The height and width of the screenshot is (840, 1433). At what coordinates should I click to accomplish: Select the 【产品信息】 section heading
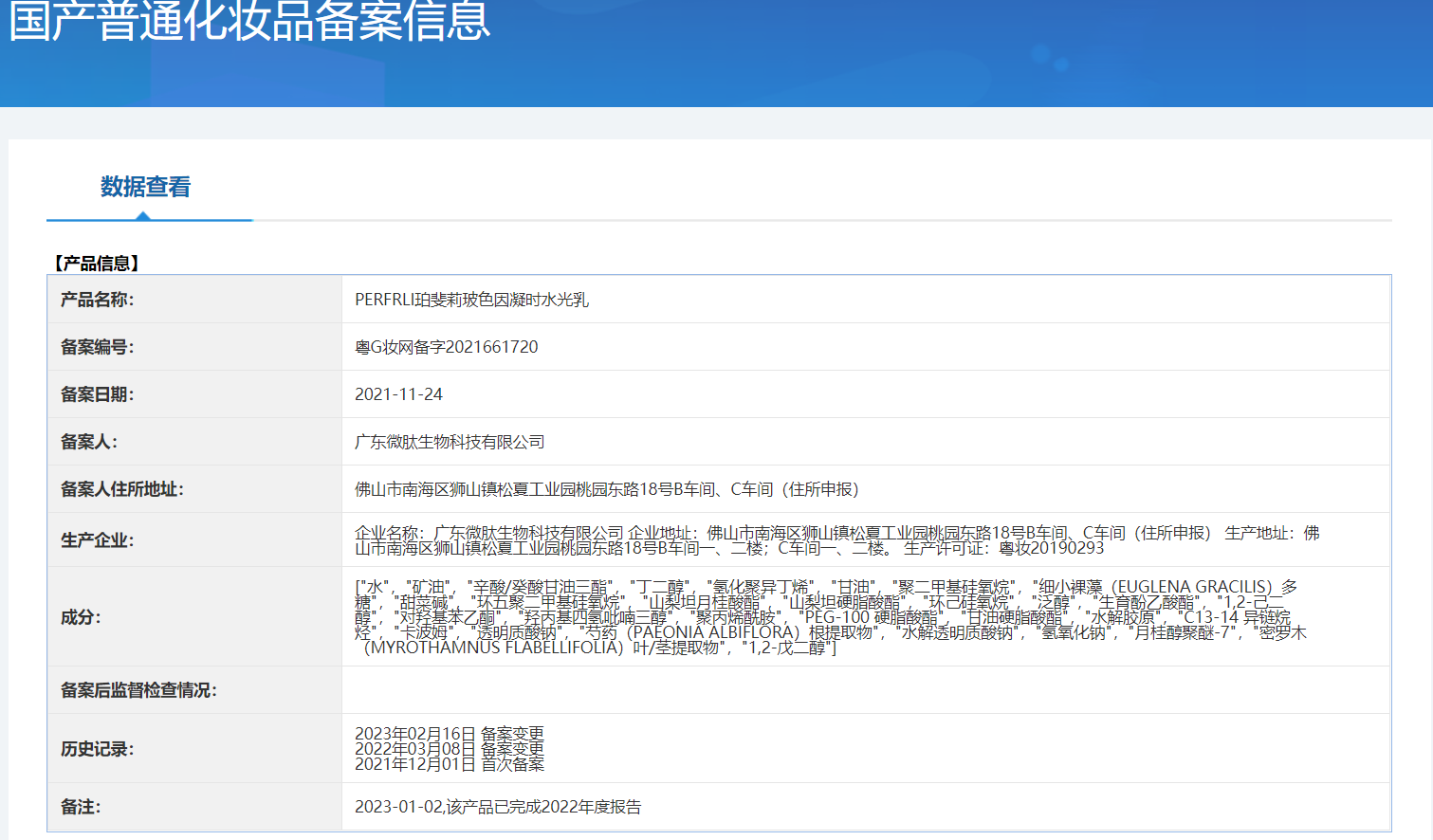(97, 264)
